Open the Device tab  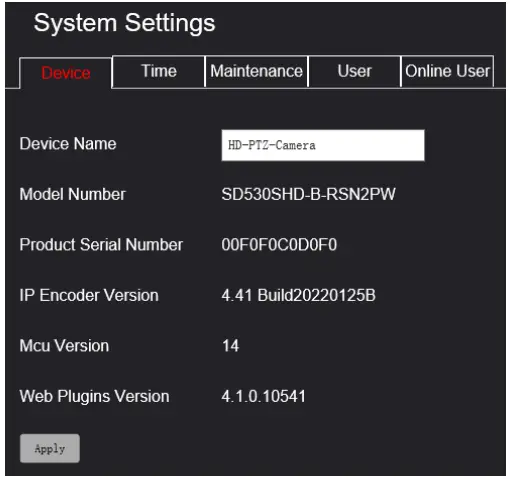tap(66, 73)
